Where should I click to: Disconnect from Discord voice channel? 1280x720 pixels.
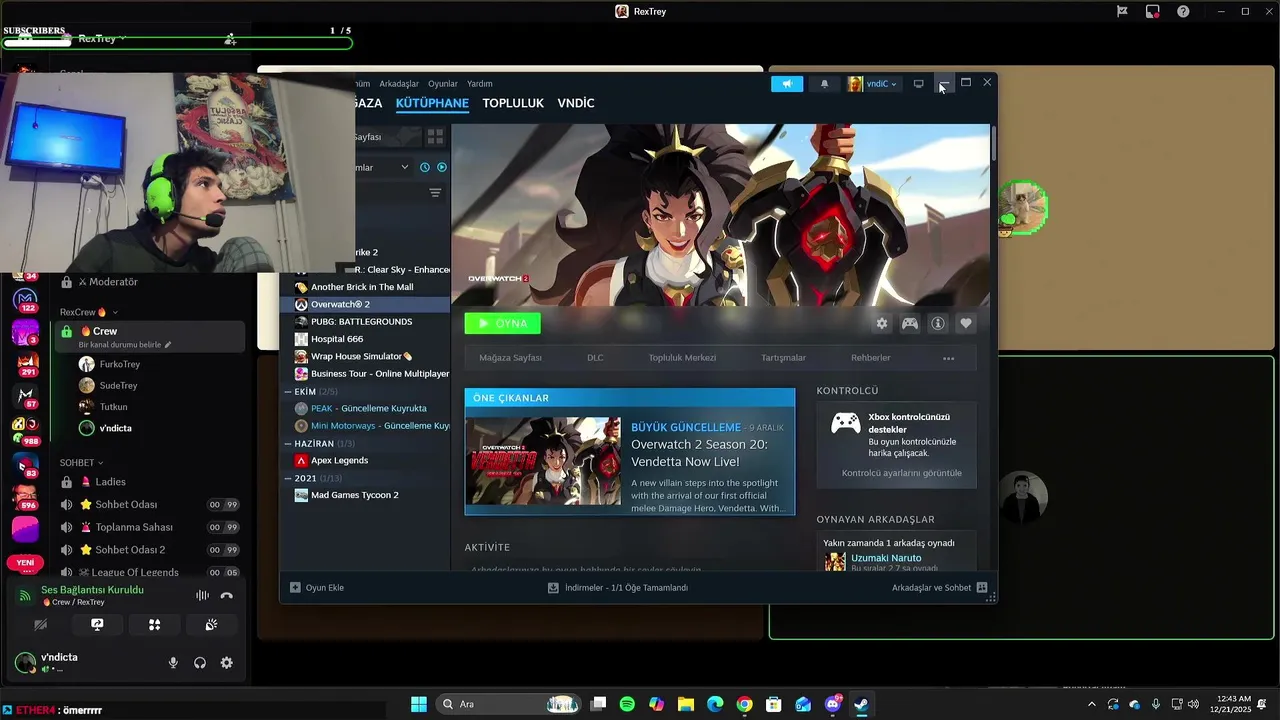[227, 595]
